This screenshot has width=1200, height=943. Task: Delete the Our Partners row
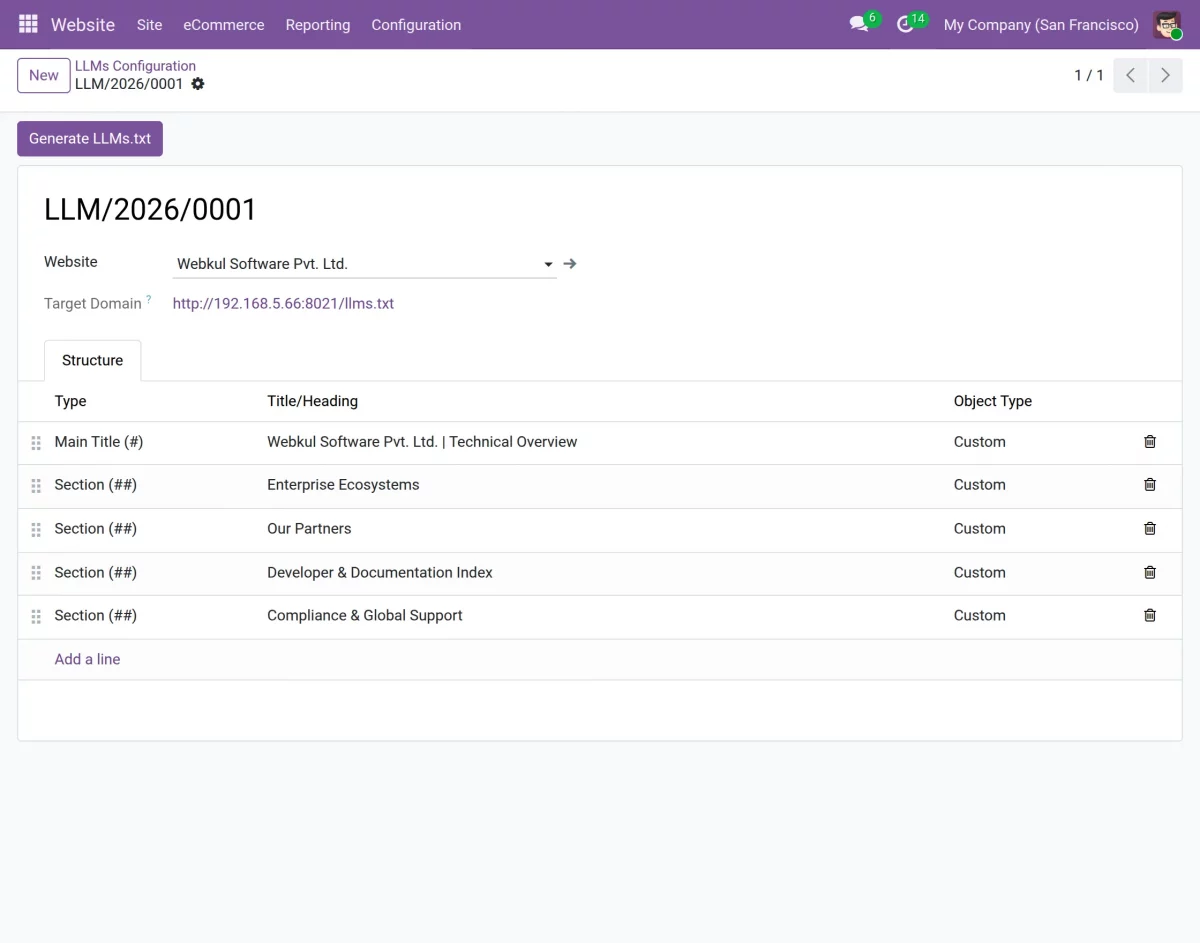tap(1150, 528)
